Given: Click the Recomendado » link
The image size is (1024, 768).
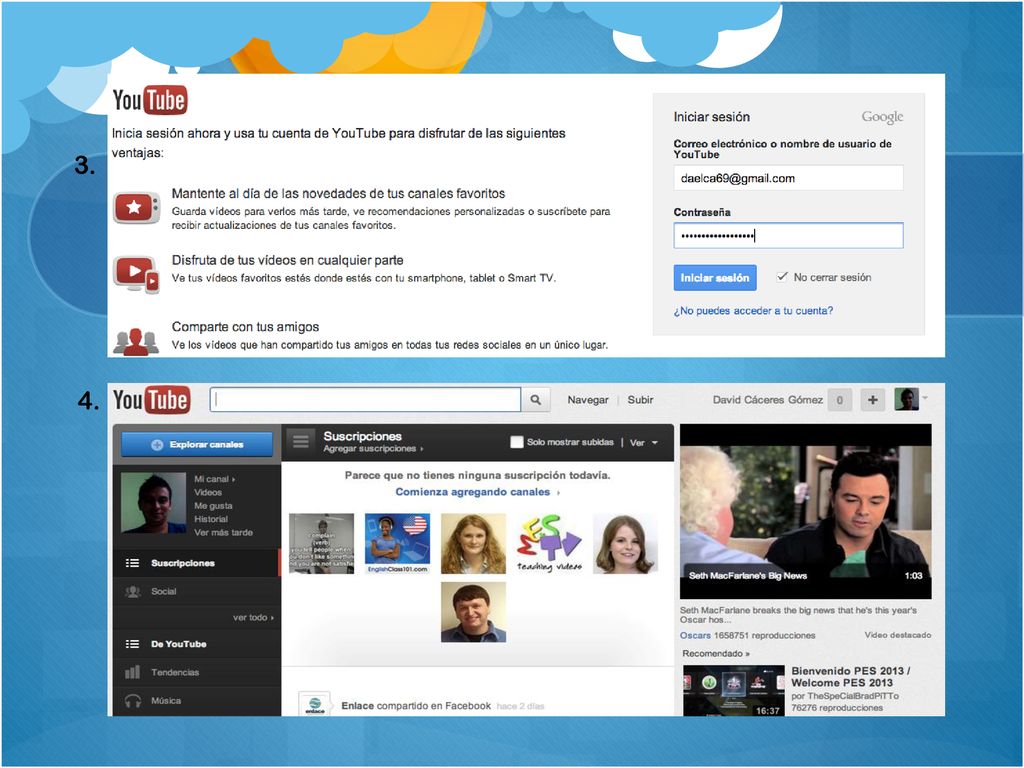Looking at the screenshot, I should pyautogui.click(x=716, y=653).
